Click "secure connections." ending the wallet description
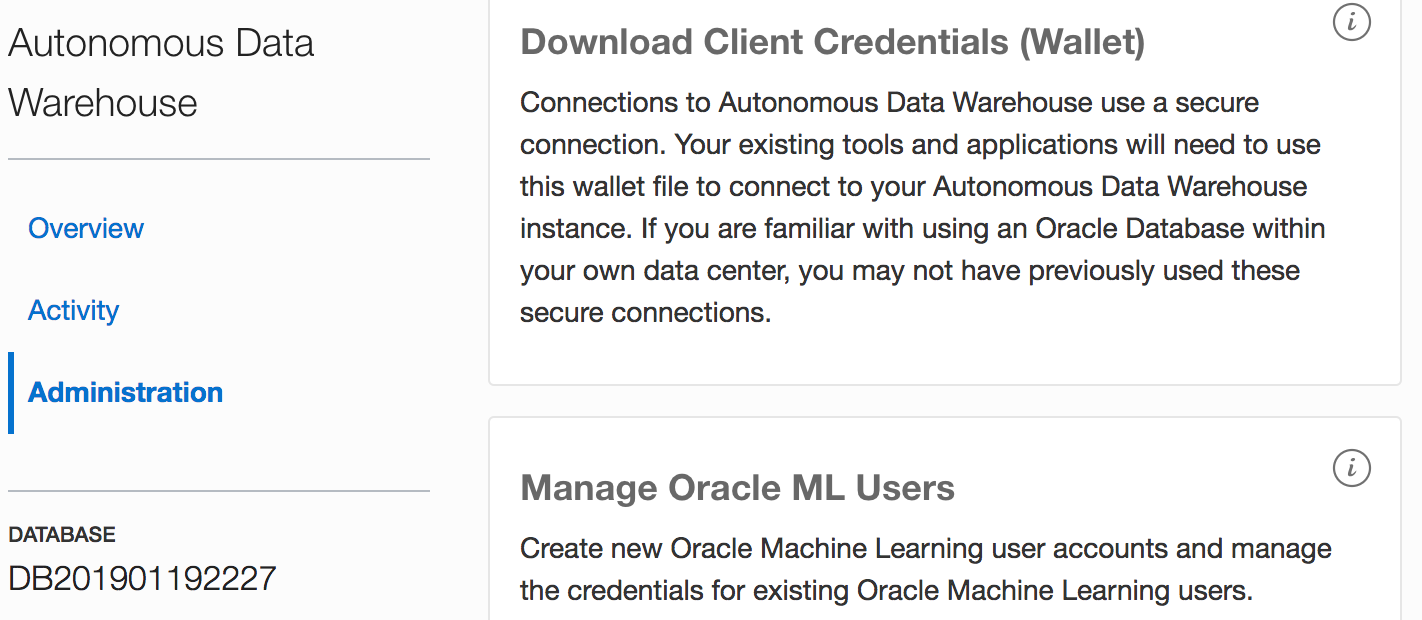The image size is (1422, 620). point(645,312)
